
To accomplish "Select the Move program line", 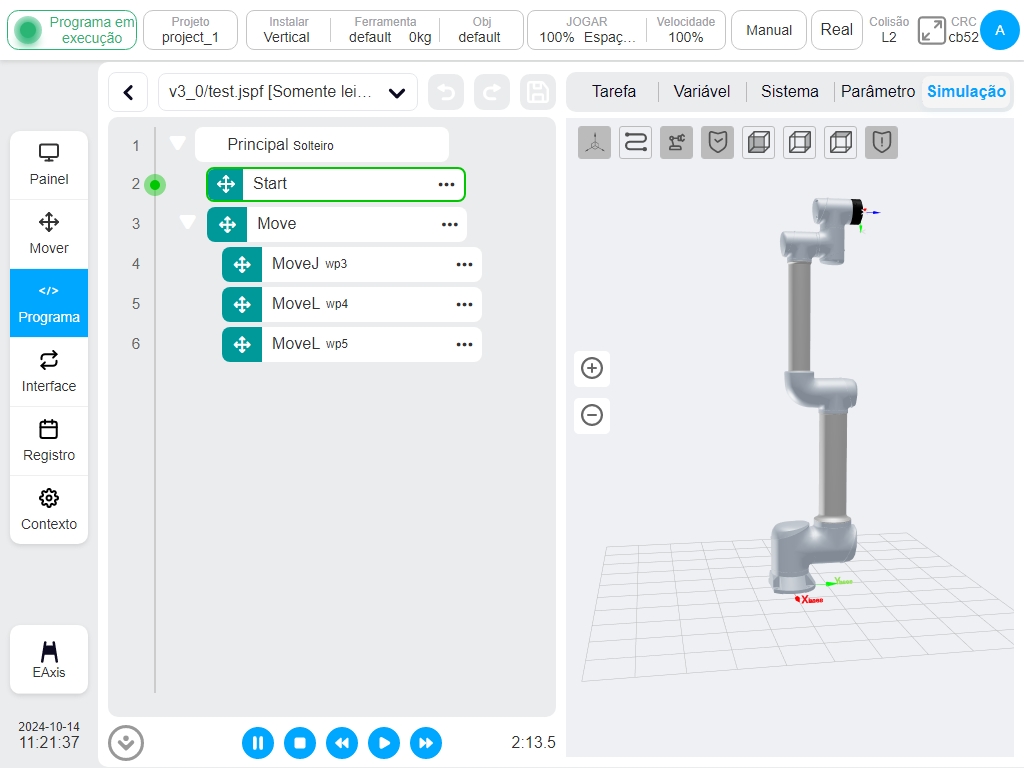I will [337, 225].
